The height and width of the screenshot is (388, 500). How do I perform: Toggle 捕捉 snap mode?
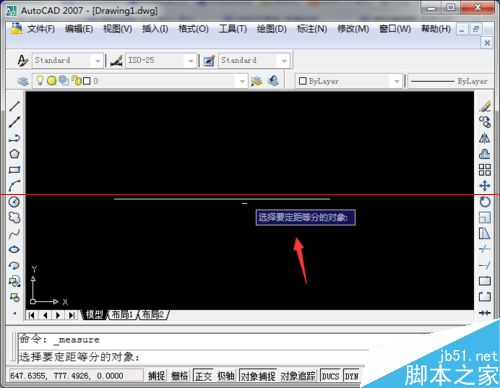[x=156, y=376]
